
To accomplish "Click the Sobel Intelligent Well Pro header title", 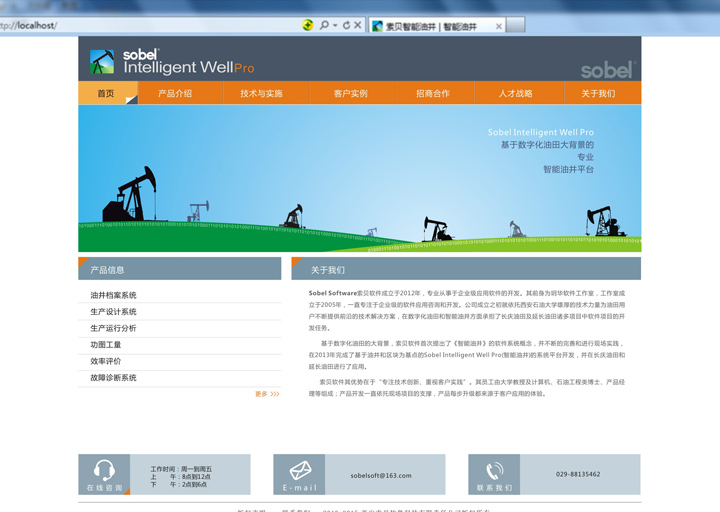I will (188, 62).
